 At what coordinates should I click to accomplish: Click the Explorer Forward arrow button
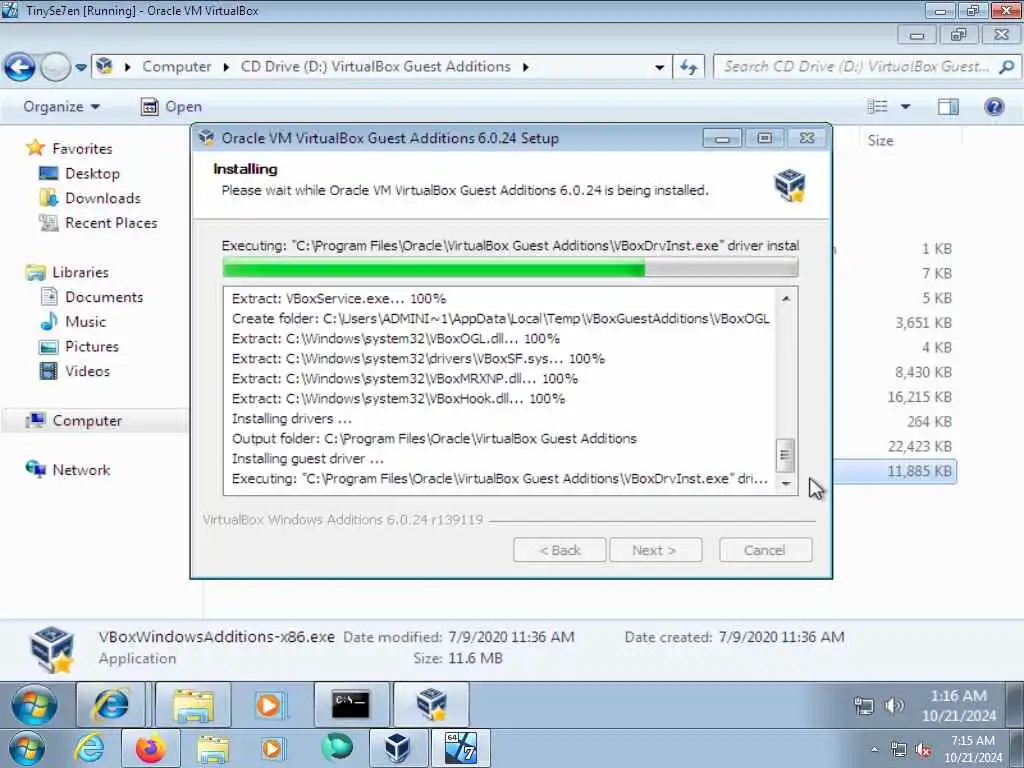point(56,67)
